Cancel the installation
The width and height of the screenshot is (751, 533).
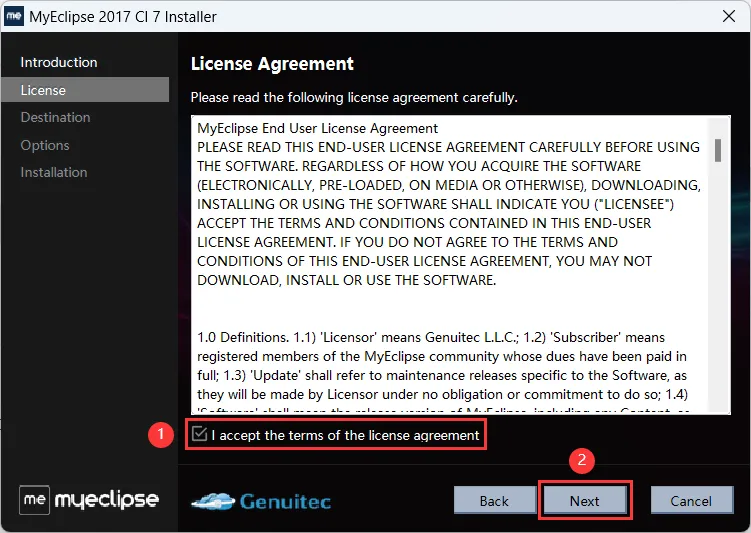tap(691, 501)
